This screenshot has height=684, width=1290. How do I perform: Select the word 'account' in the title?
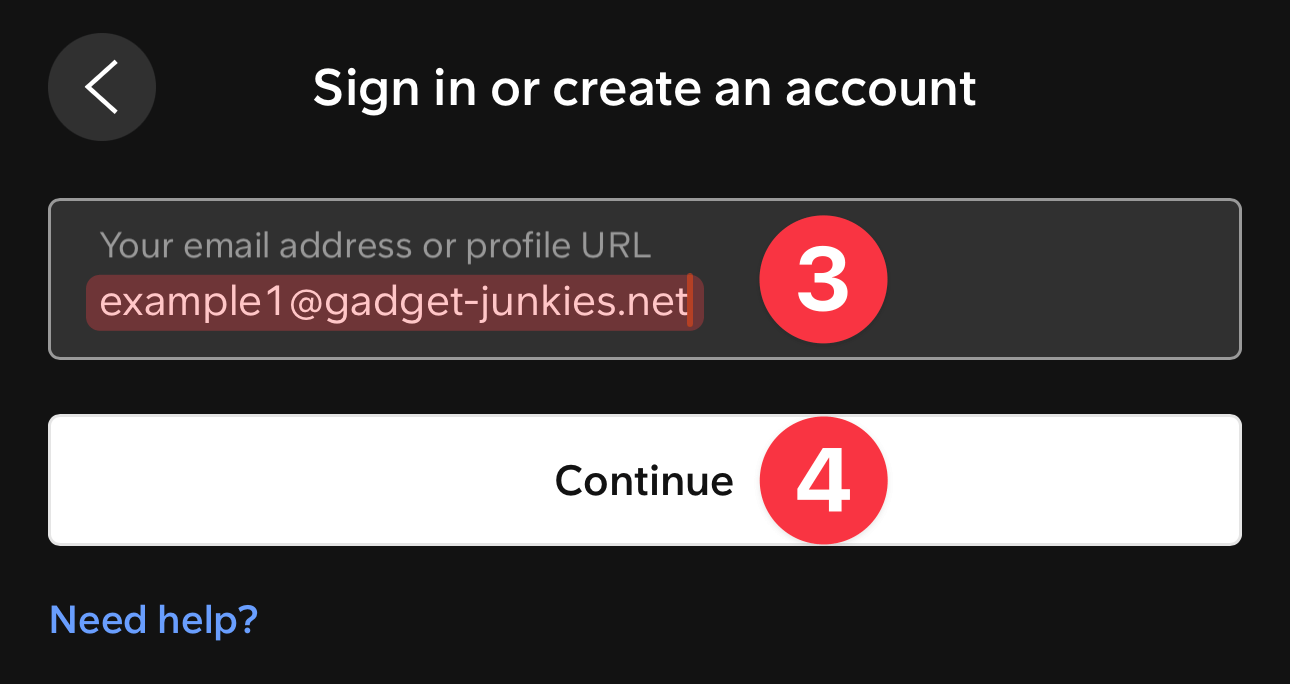pyautogui.click(x=880, y=88)
